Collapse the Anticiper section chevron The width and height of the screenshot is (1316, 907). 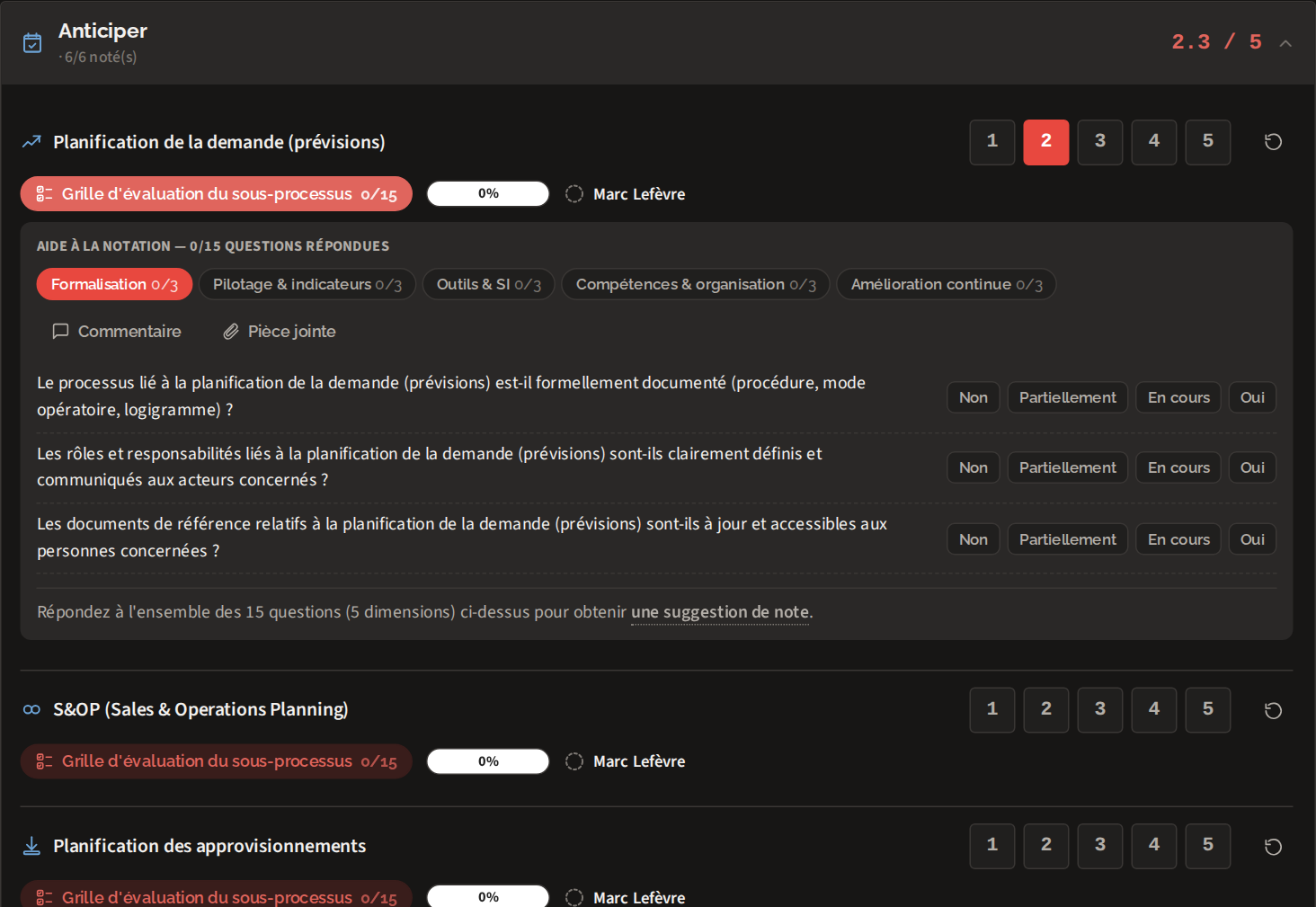1285,43
